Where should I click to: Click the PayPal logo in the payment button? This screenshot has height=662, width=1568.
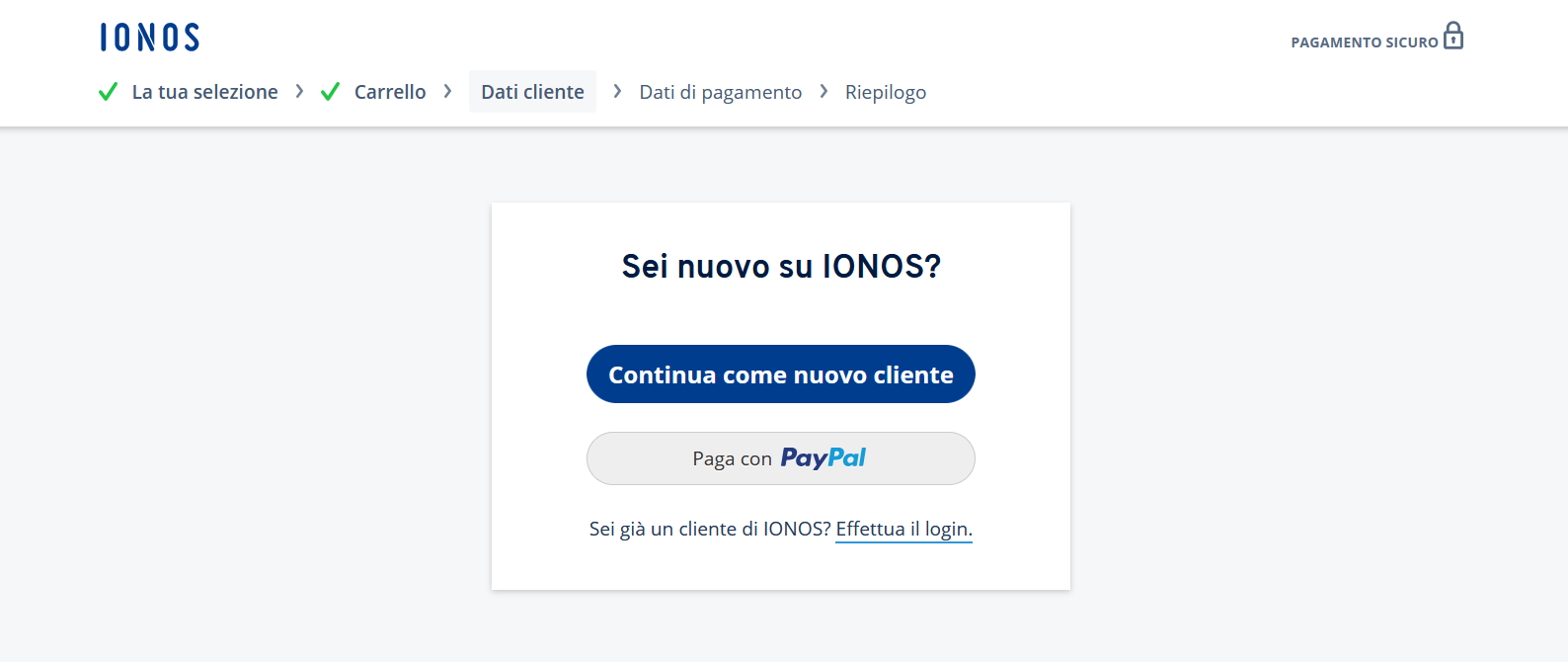click(823, 458)
